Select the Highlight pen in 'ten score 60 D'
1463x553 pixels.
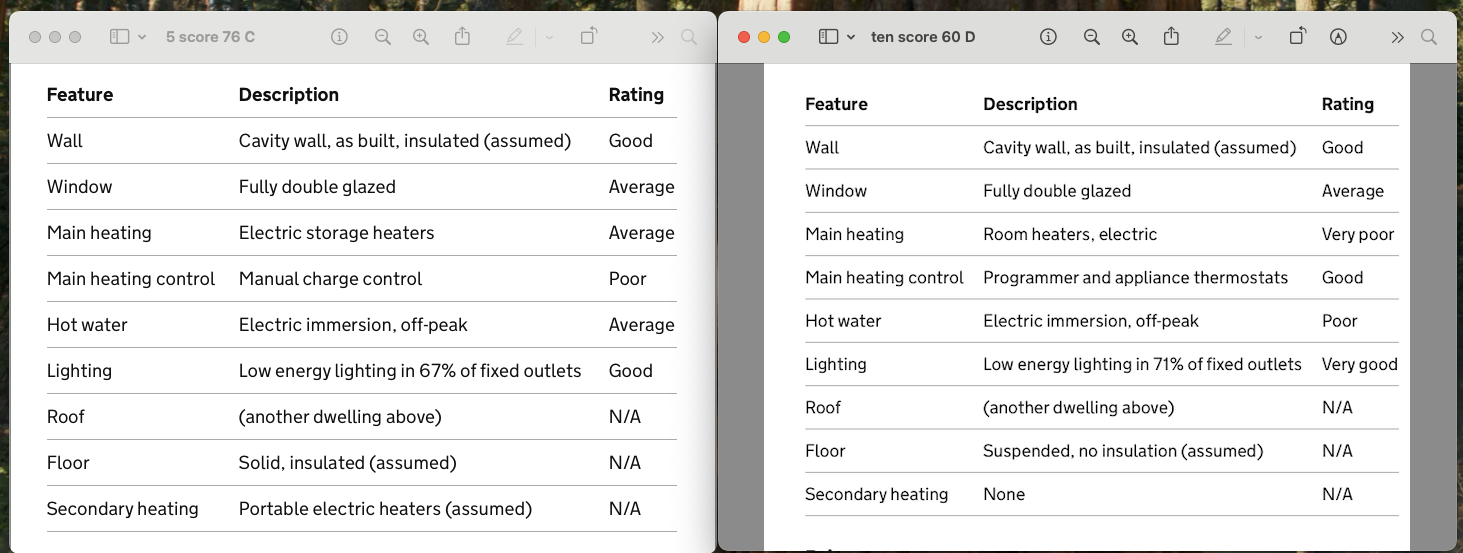(1223, 37)
